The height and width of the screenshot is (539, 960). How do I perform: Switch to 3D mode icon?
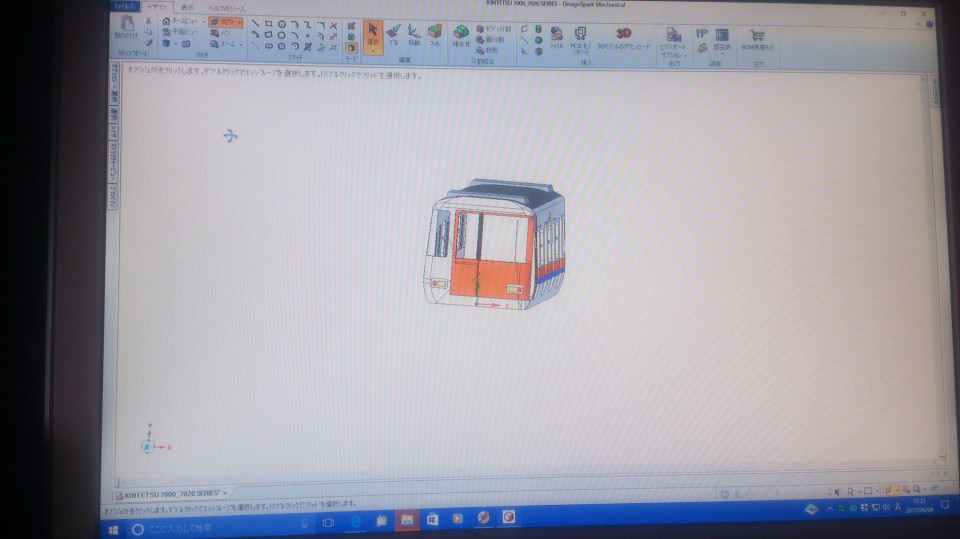point(351,48)
